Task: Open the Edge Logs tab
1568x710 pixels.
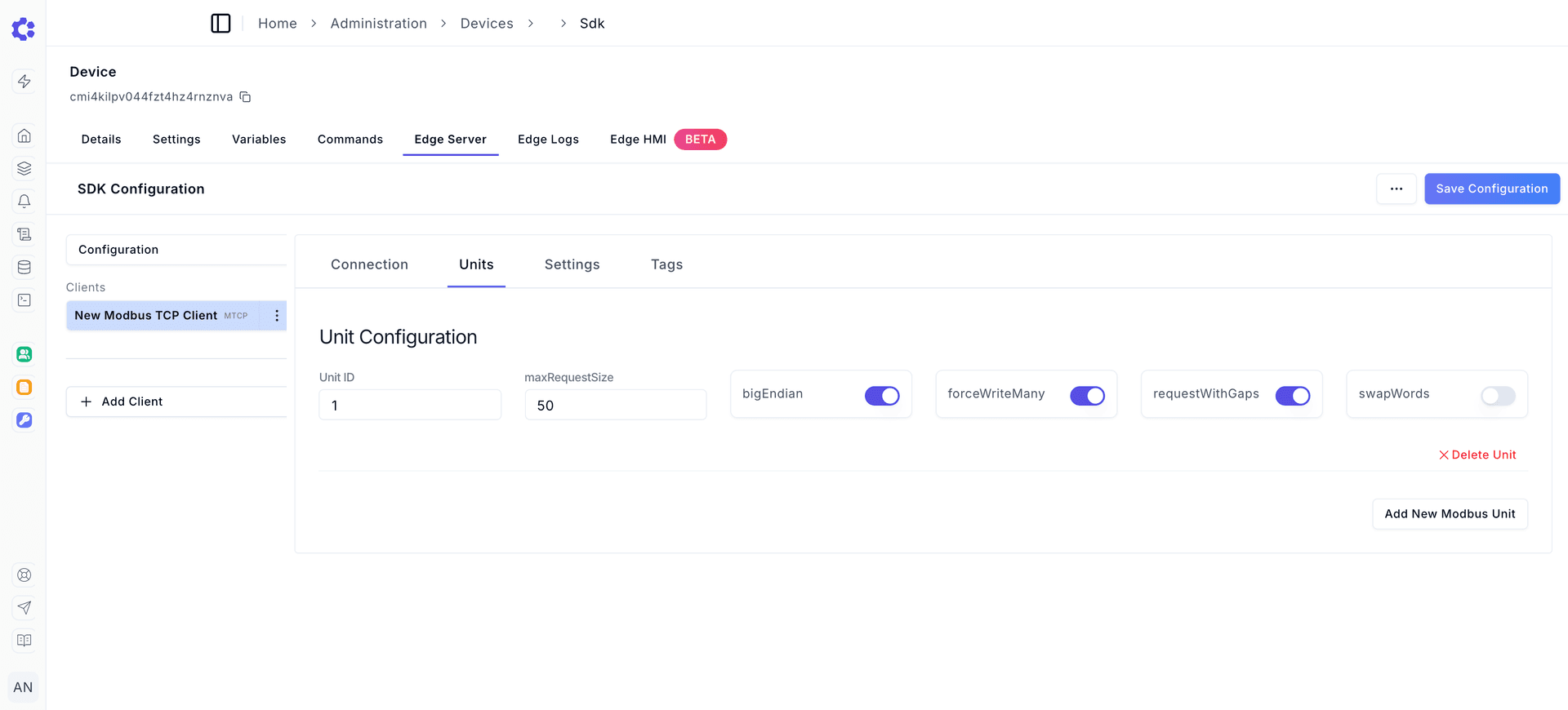Action: [548, 140]
